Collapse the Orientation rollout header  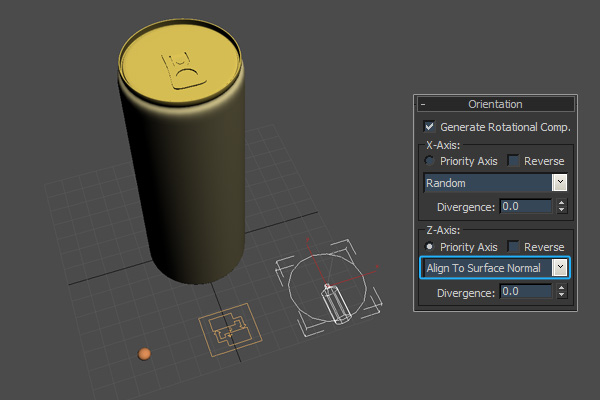(496, 104)
